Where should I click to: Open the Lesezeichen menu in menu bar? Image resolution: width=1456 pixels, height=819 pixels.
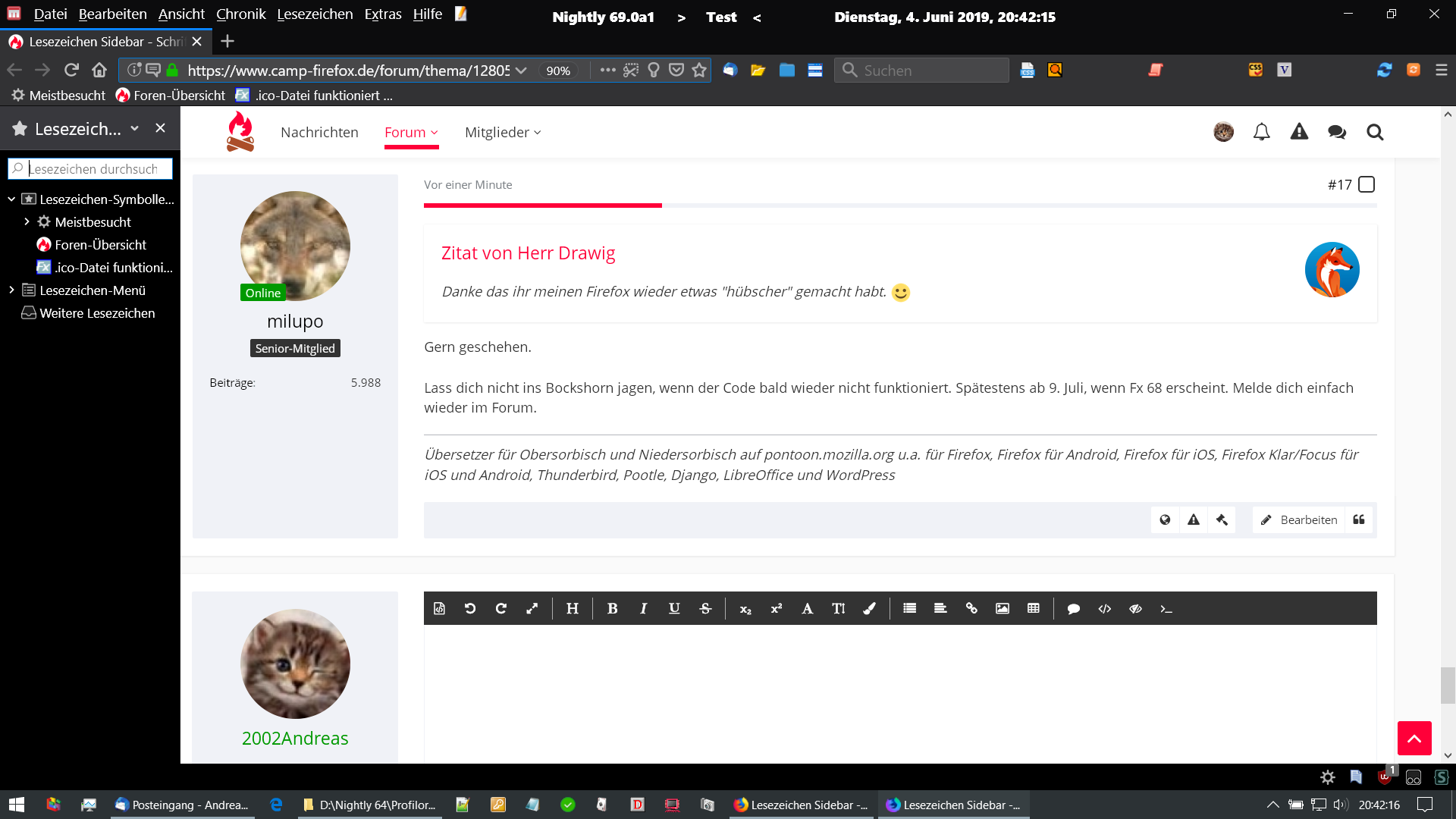point(315,14)
